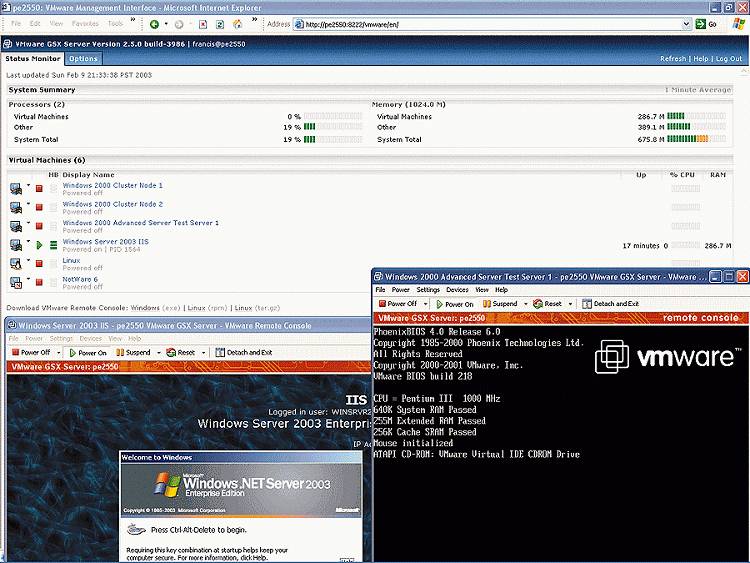
Task: Click Power Off in Server 2003 IIS console
Action: pyautogui.click(x=31, y=353)
